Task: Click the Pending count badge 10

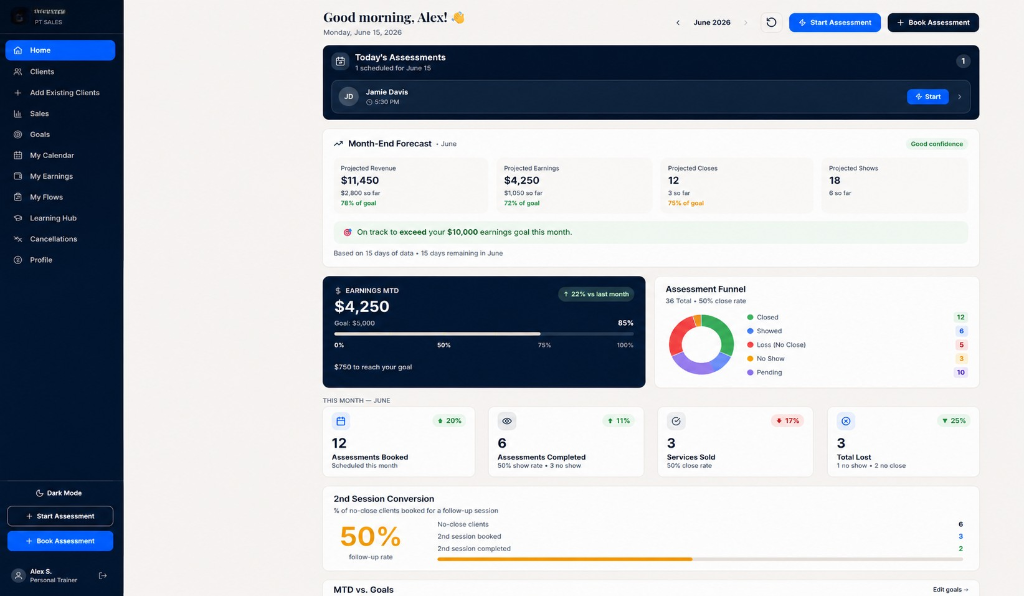Action: click(x=961, y=372)
